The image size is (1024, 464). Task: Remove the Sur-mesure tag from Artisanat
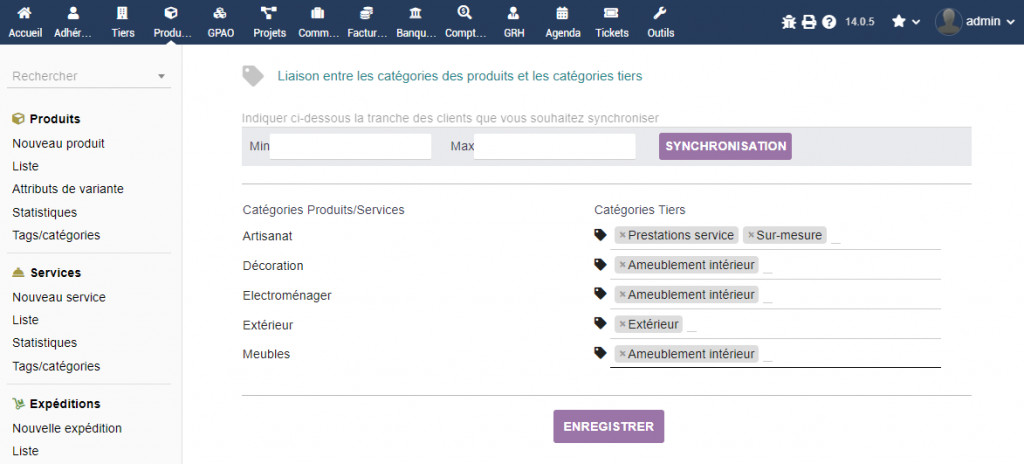tap(751, 236)
